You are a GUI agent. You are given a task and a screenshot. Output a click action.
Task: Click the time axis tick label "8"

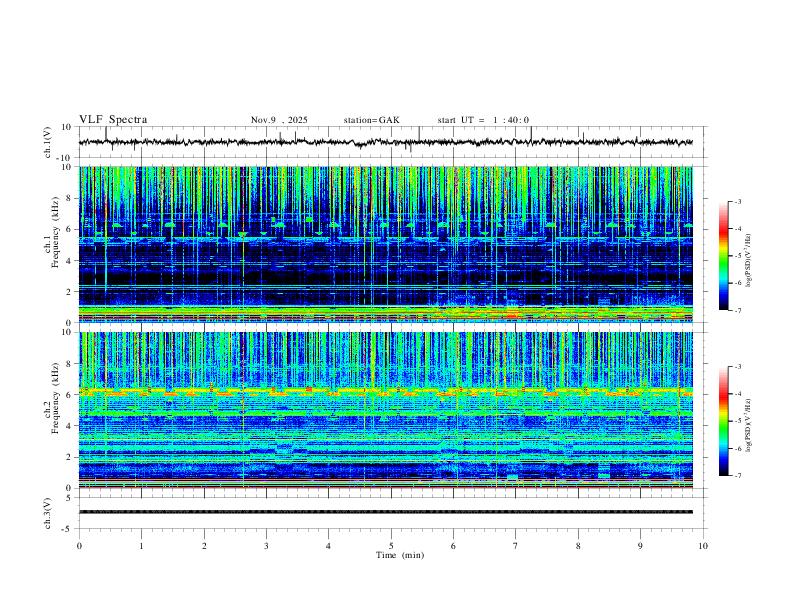pyautogui.click(x=578, y=546)
